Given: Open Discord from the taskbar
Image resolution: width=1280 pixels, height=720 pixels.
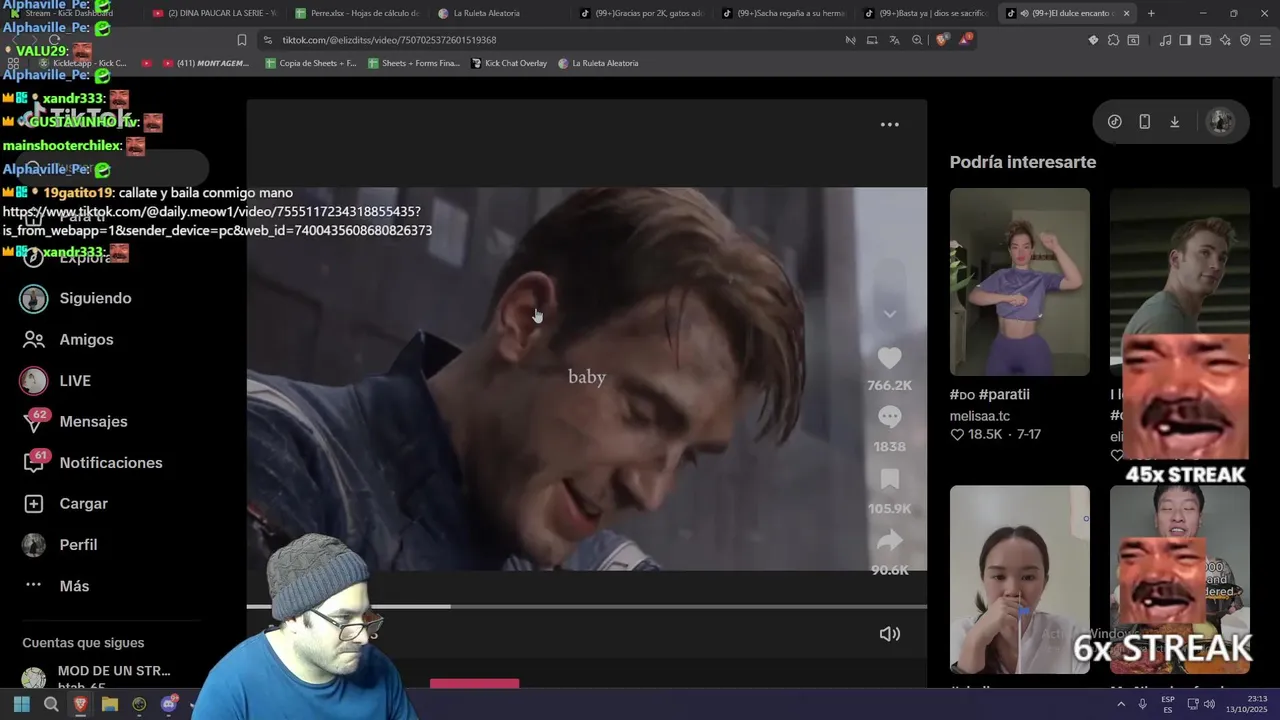Looking at the screenshot, I should coord(169,704).
